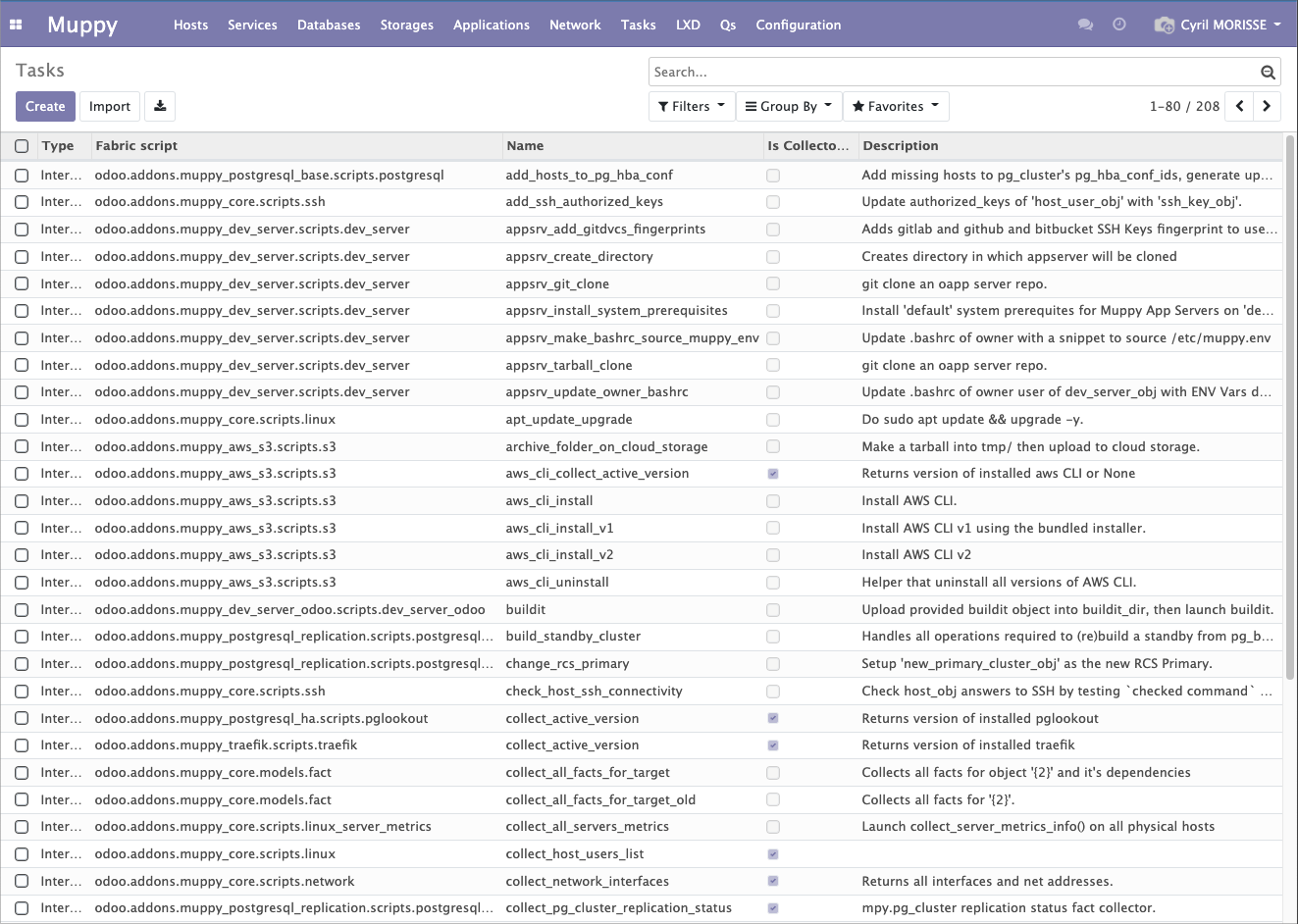The height and width of the screenshot is (924, 1298).
Task: Open Cyril MORISSE user menu
Action: [1219, 25]
